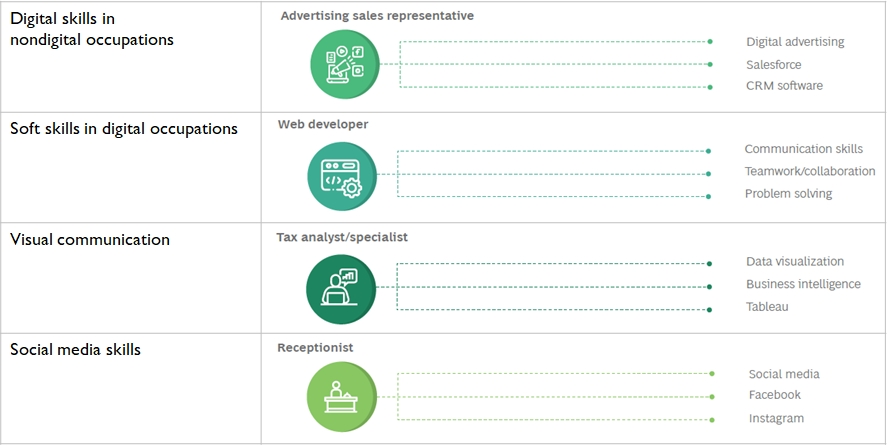Select 'Communication skills' label
Image resolution: width=887 pixels, height=446 pixels.
pyautogui.click(x=803, y=149)
